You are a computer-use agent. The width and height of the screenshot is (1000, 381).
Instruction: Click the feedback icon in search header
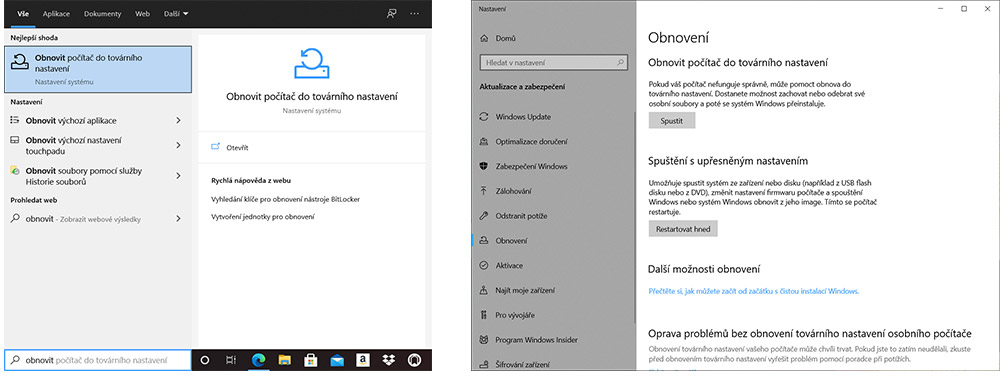(392, 13)
